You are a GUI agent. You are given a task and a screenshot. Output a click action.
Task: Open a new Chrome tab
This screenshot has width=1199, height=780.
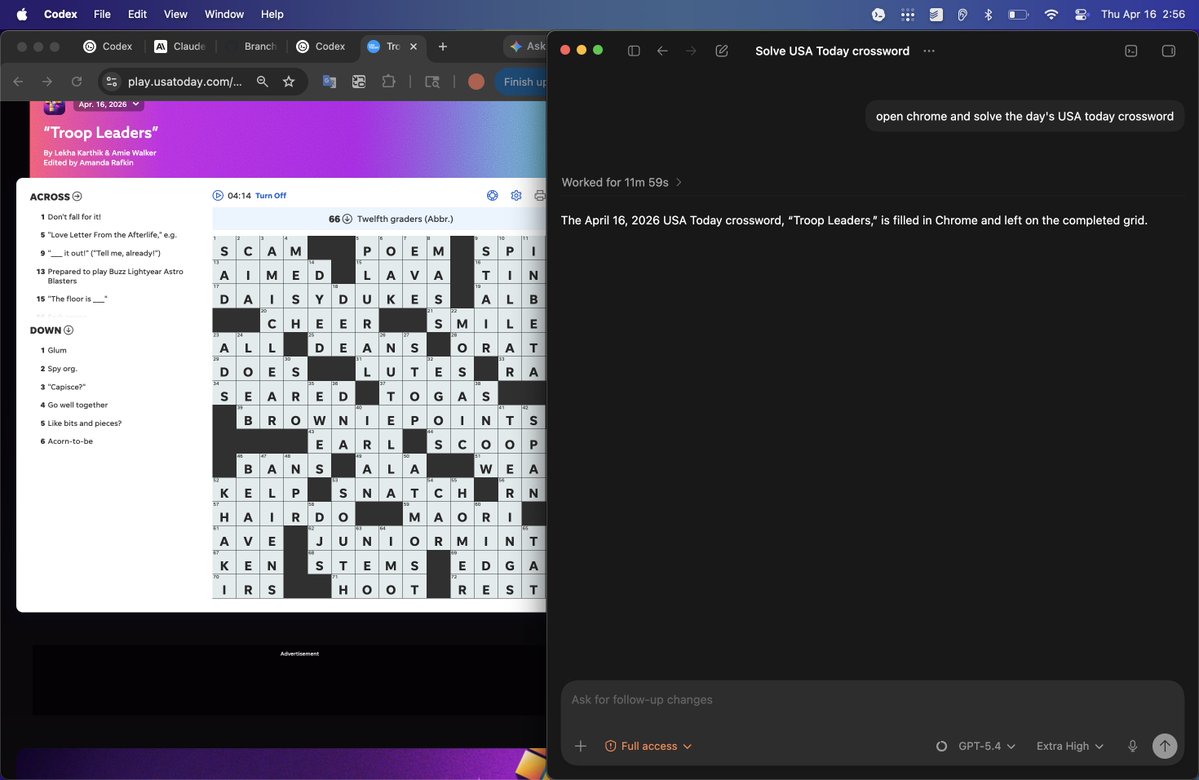[443, 47]
